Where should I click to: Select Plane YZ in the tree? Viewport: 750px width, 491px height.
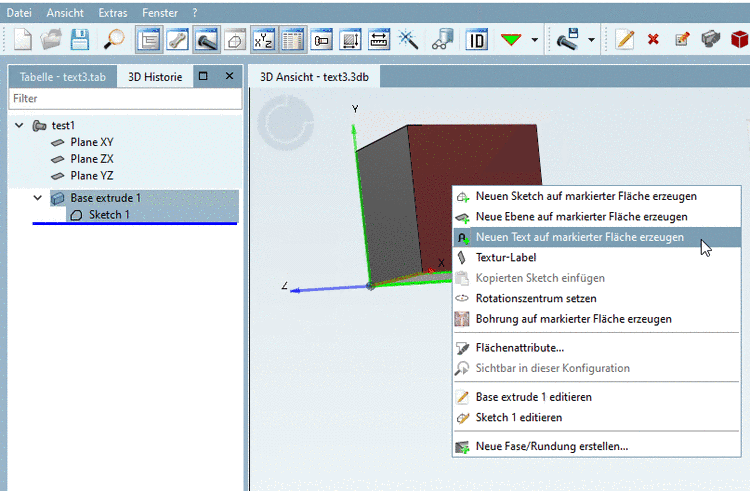click(x=92, y=175)
